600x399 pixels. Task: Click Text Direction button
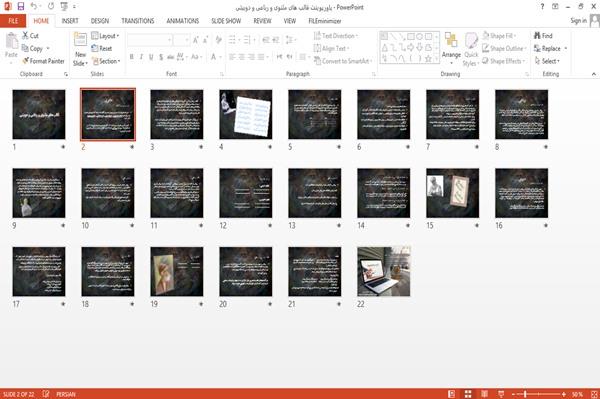[x=336, y=36]
